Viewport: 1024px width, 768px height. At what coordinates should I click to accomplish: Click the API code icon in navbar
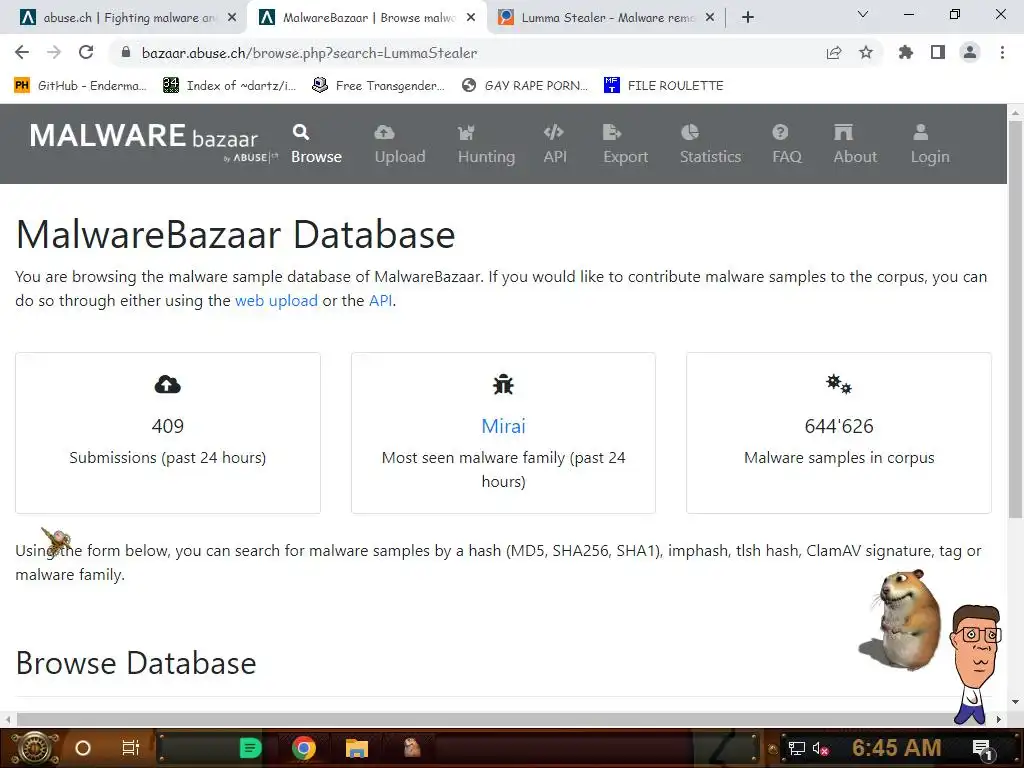[x=554, y=133]
